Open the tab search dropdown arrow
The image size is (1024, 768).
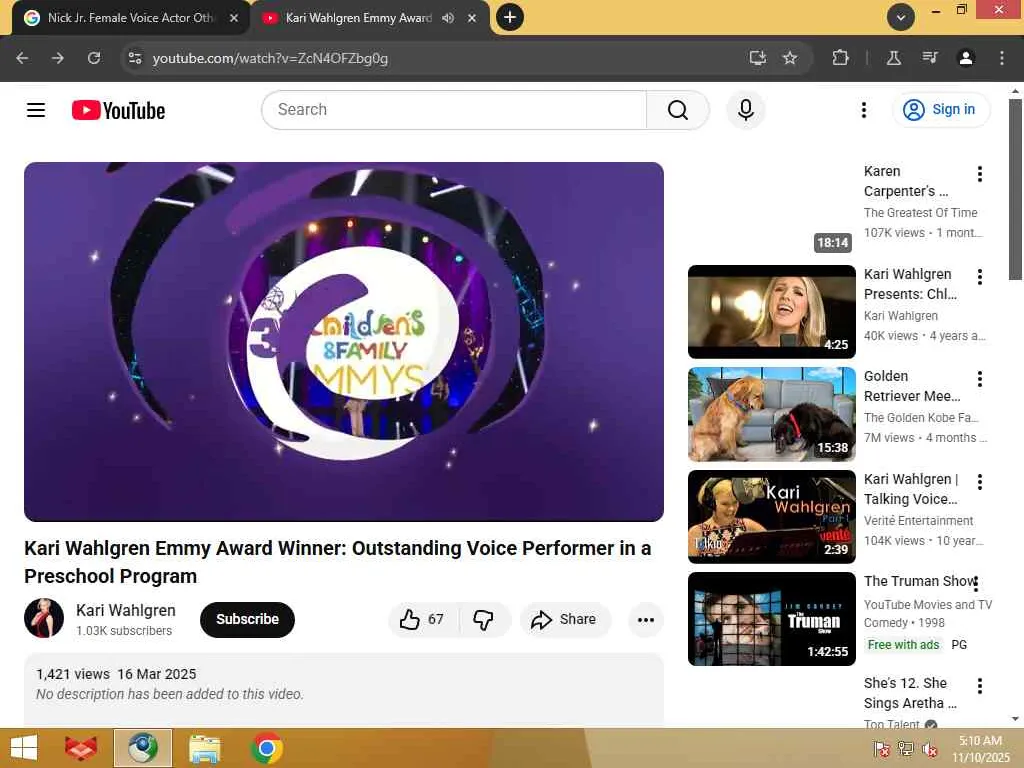[901, 18]
